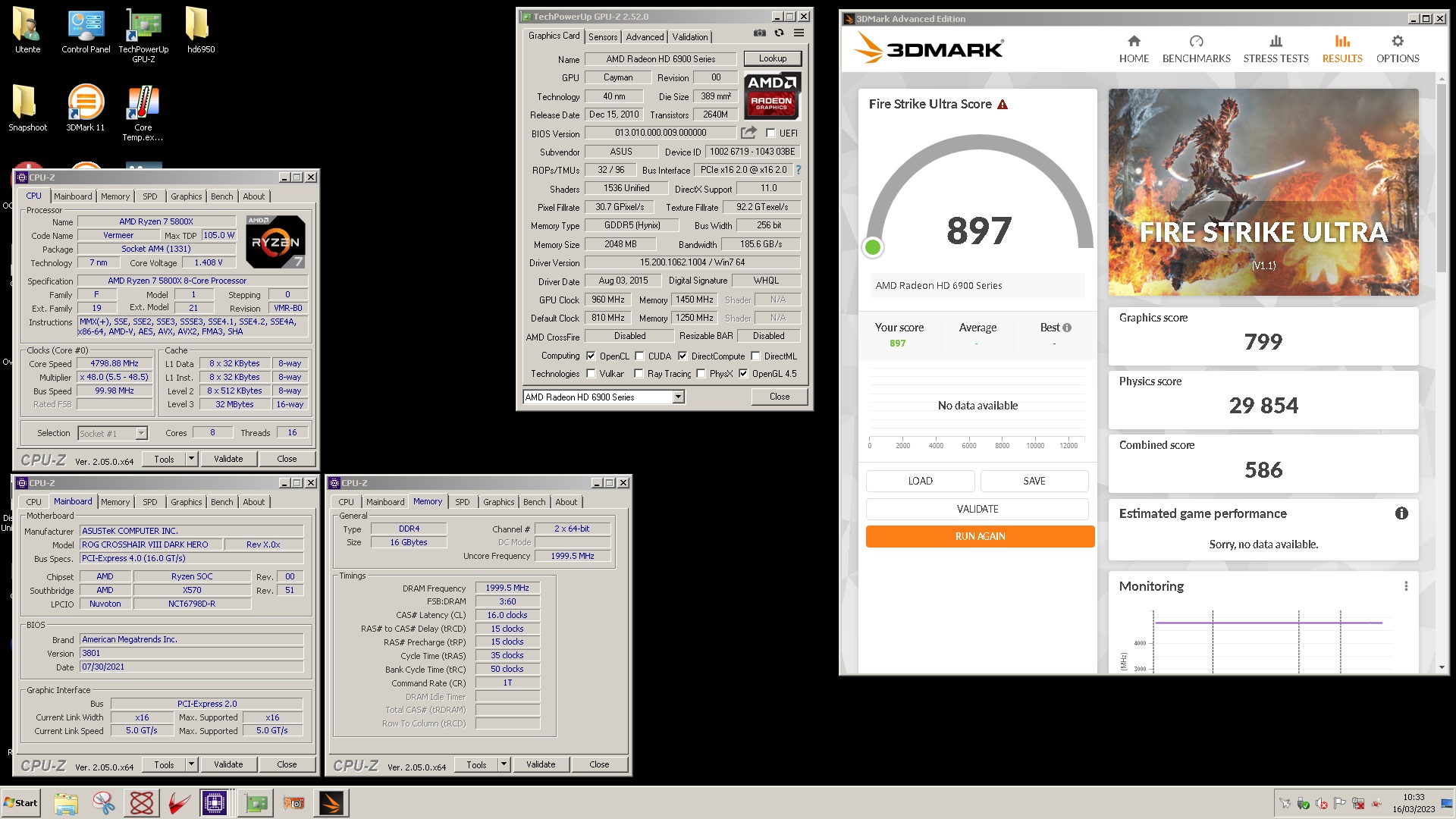Toggle the DirectML checkbox
This screenshot has width=1456, height=819.
(755, 356)
